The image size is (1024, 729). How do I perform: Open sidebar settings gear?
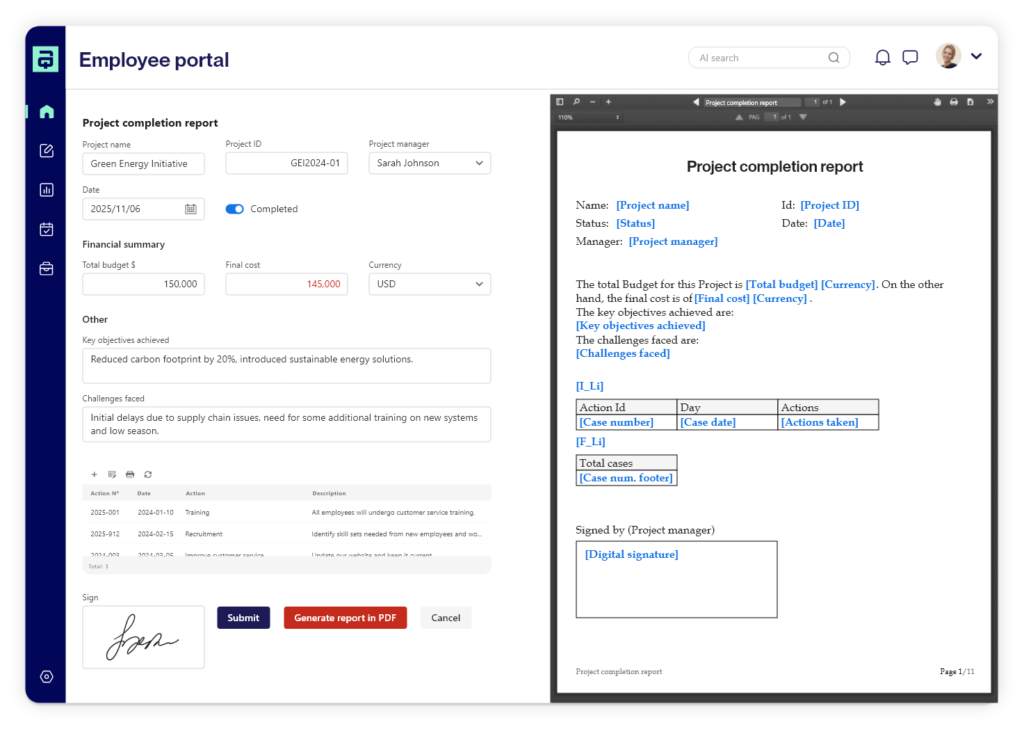tap(46, 677)
